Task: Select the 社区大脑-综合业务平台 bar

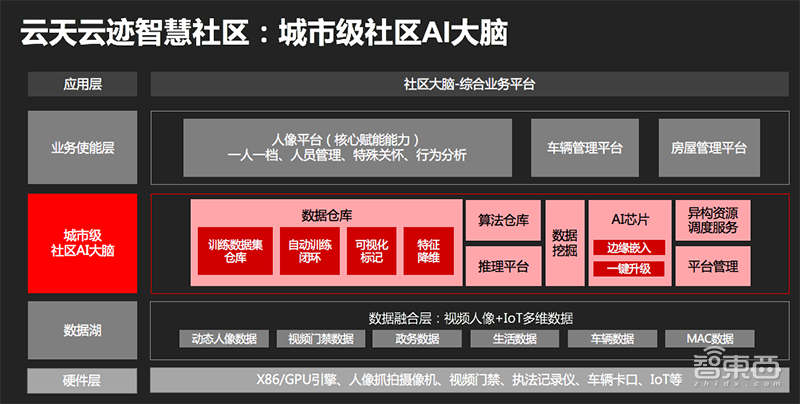Action: 469,84
